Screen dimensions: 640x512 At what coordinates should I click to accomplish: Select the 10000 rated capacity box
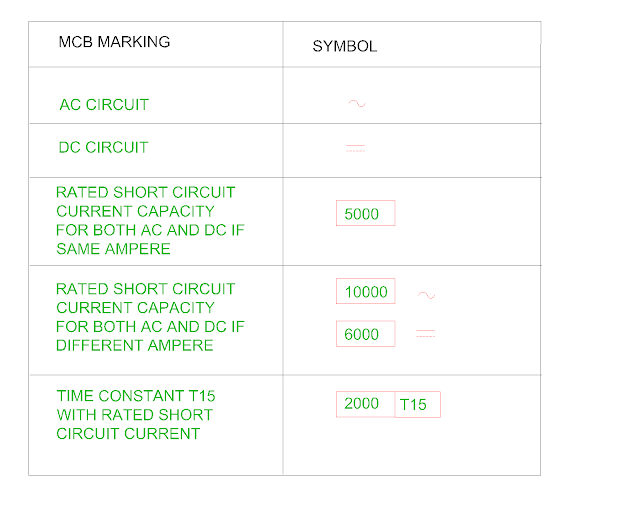(x=366, y=291)
